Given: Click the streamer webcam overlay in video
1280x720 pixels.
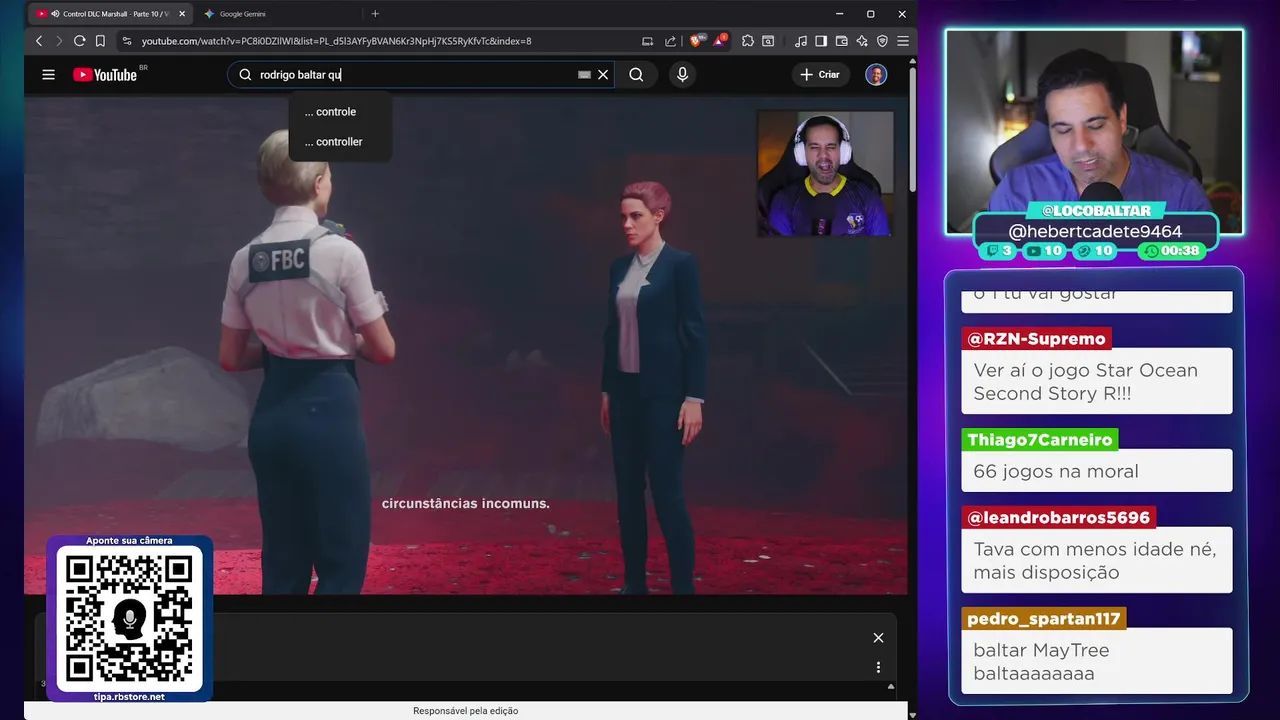Looking at the screenshot, I should [825, 174].
